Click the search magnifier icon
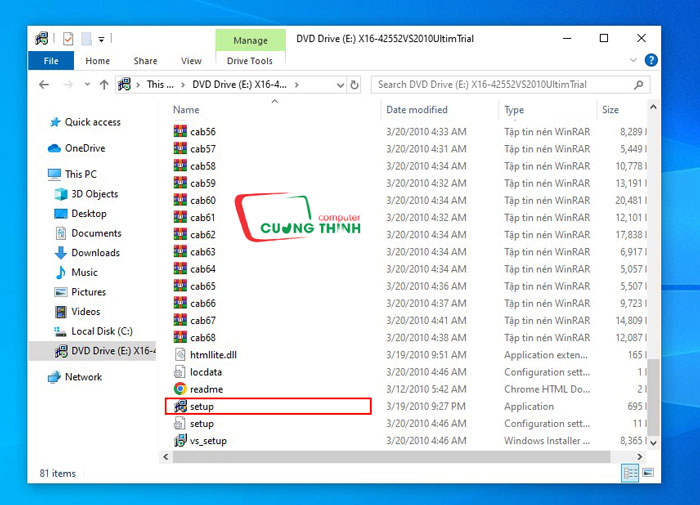Image resolution: width=700 pixels, height=505 pixels. [x=638, y=84]
